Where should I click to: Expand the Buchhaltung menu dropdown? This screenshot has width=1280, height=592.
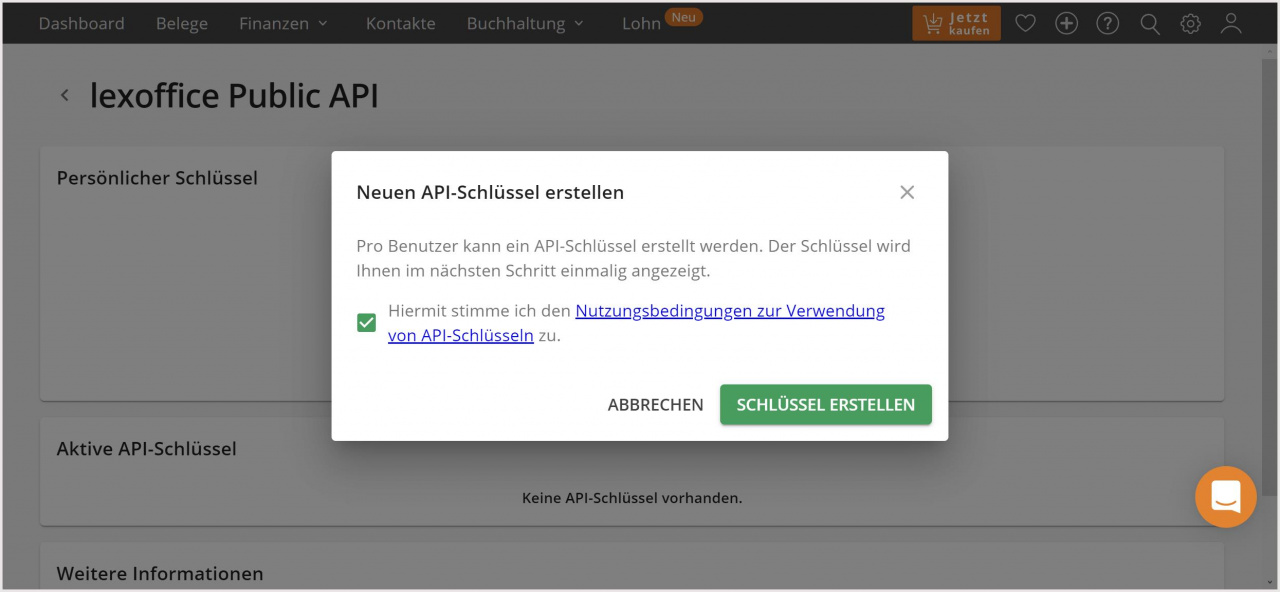(526, 23)
